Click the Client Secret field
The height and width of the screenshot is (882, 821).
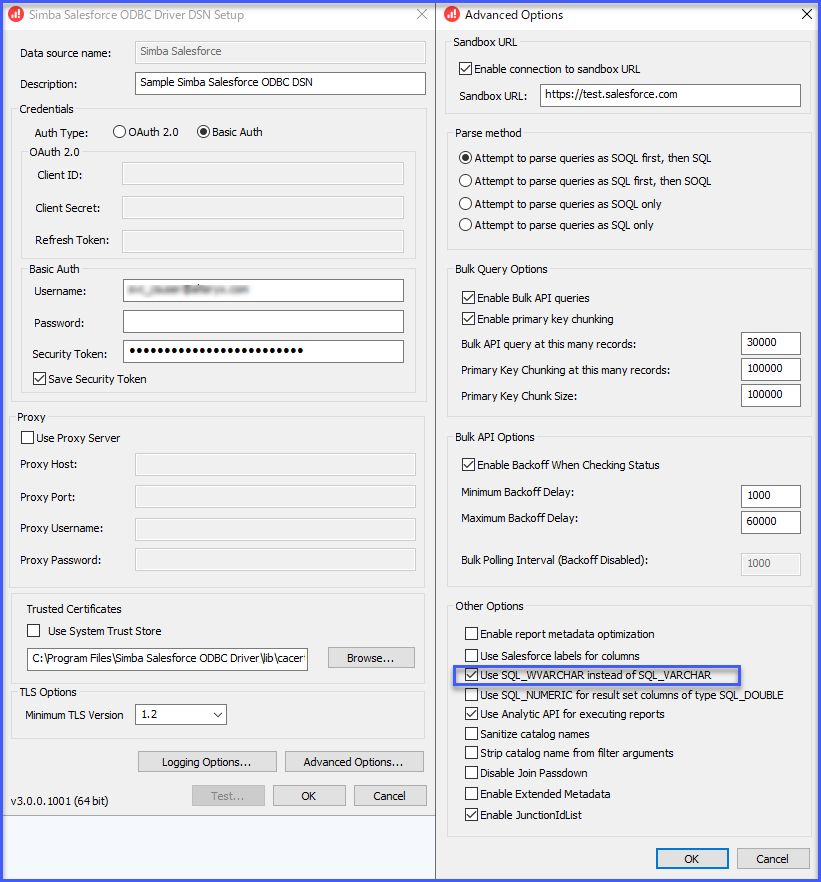pos(263,207)
